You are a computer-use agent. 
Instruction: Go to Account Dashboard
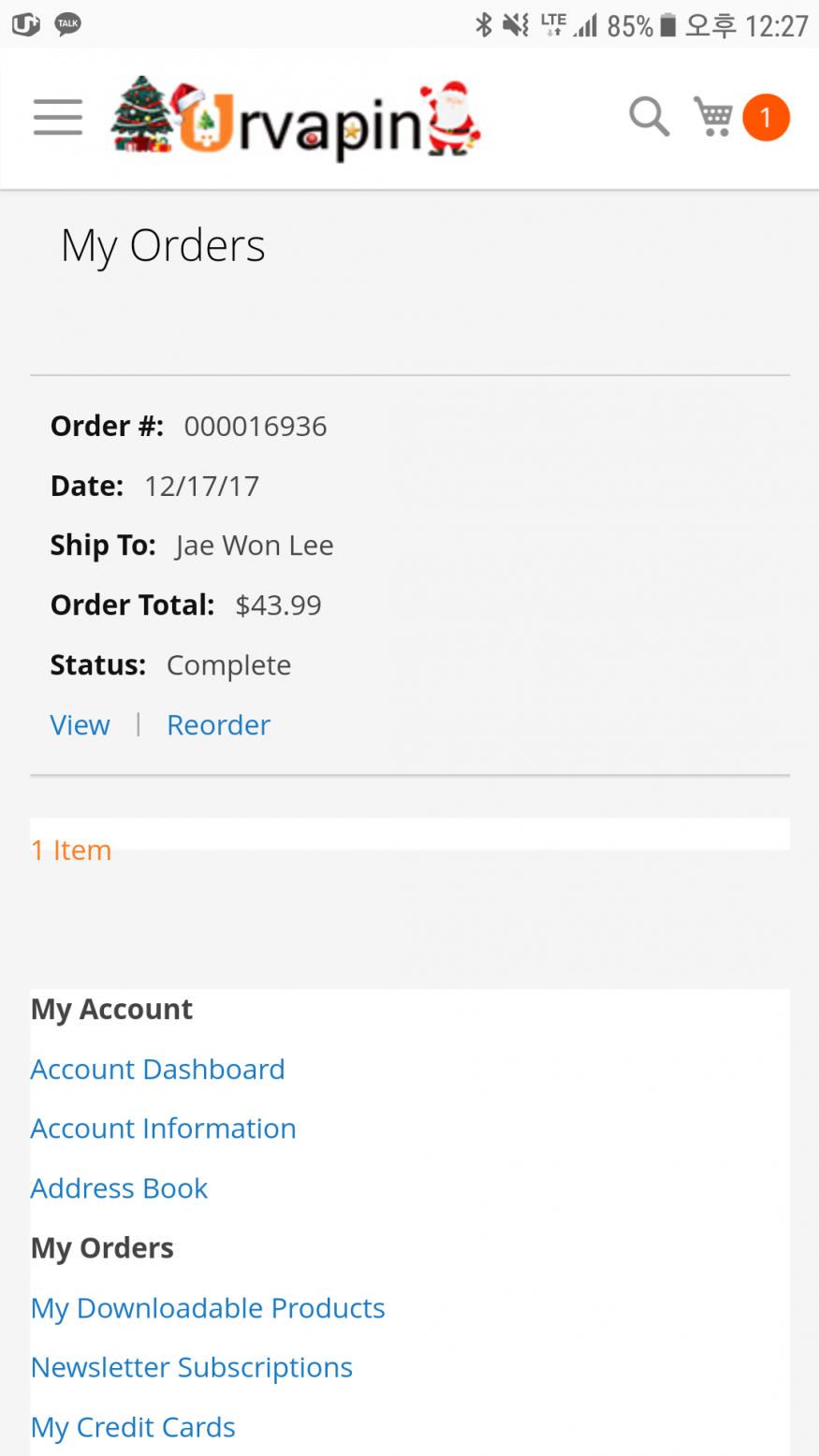157,1070
